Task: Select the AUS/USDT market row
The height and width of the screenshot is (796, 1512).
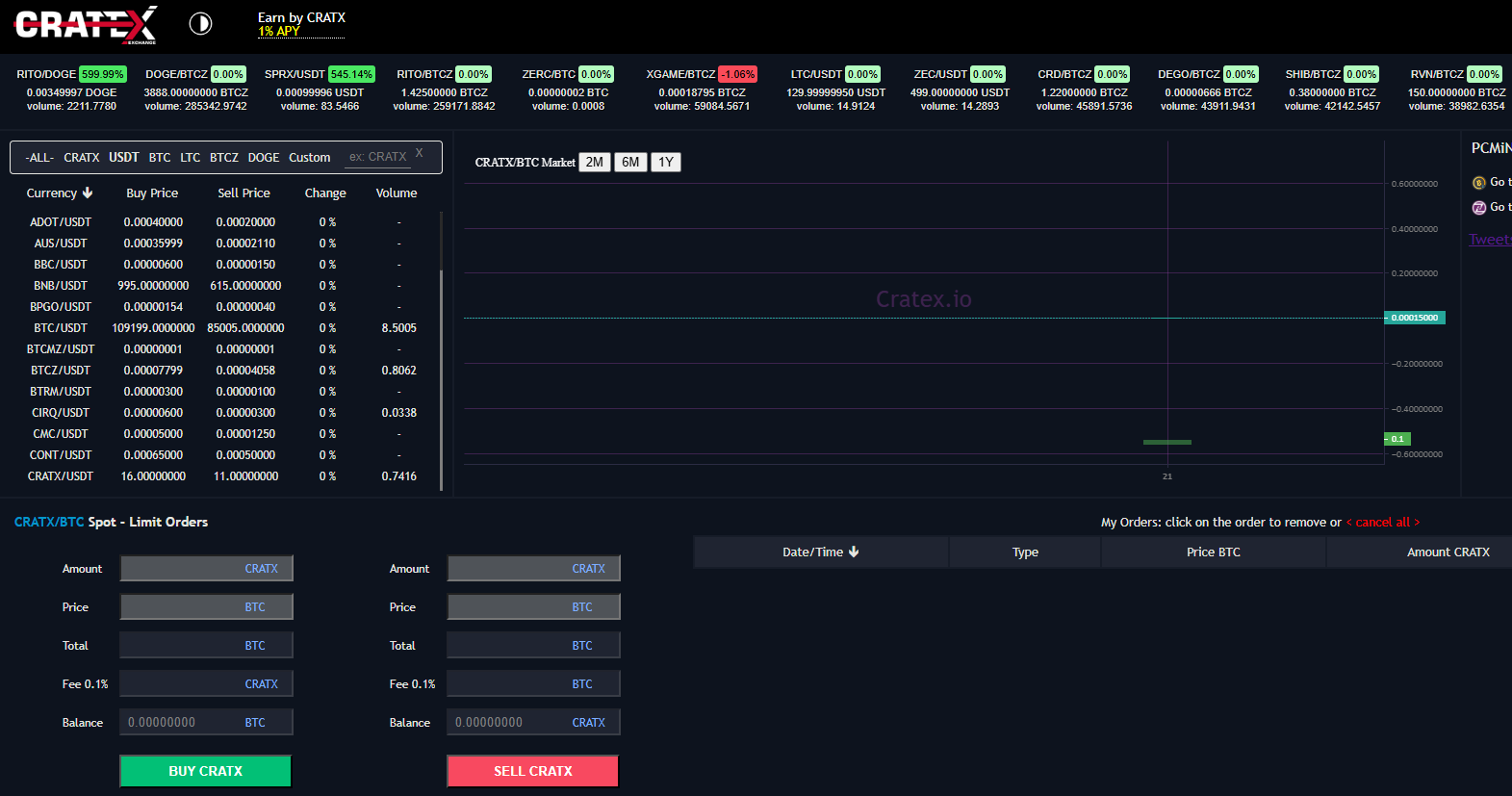Action: click(224, 243)
